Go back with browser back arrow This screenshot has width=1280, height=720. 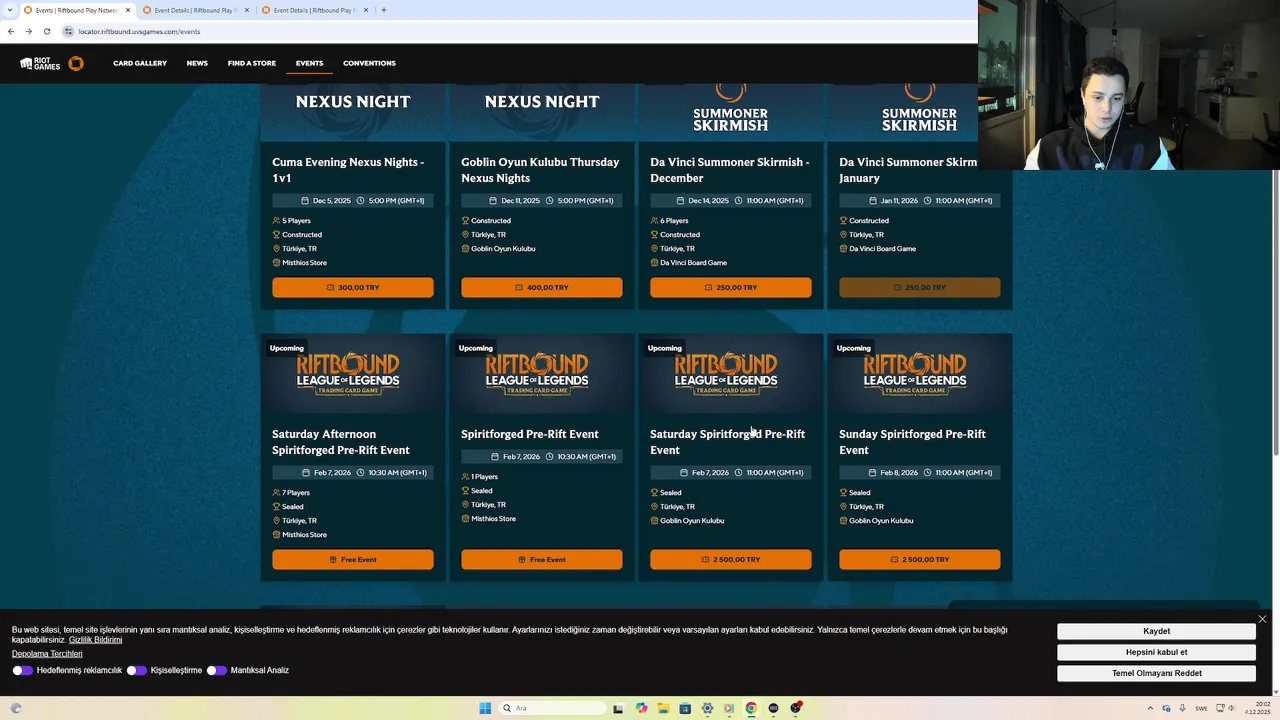(x=10, y=31)
